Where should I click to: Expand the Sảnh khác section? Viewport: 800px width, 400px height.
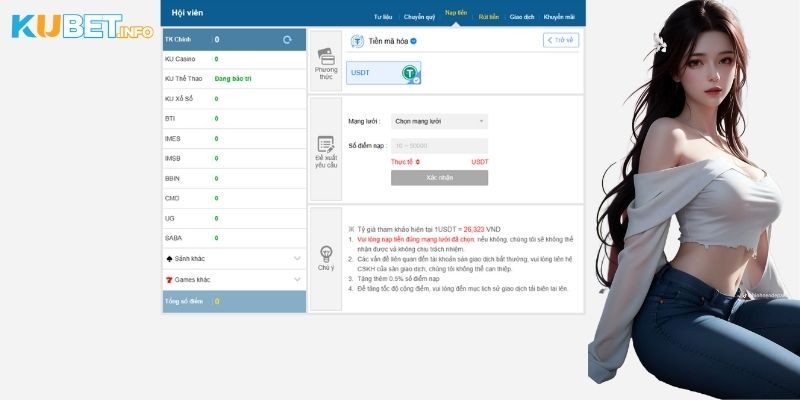pos(233,259)
